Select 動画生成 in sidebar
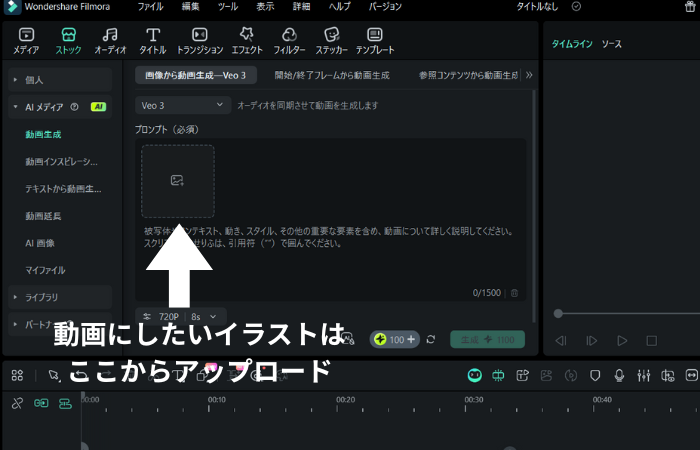 click(43, 134)
